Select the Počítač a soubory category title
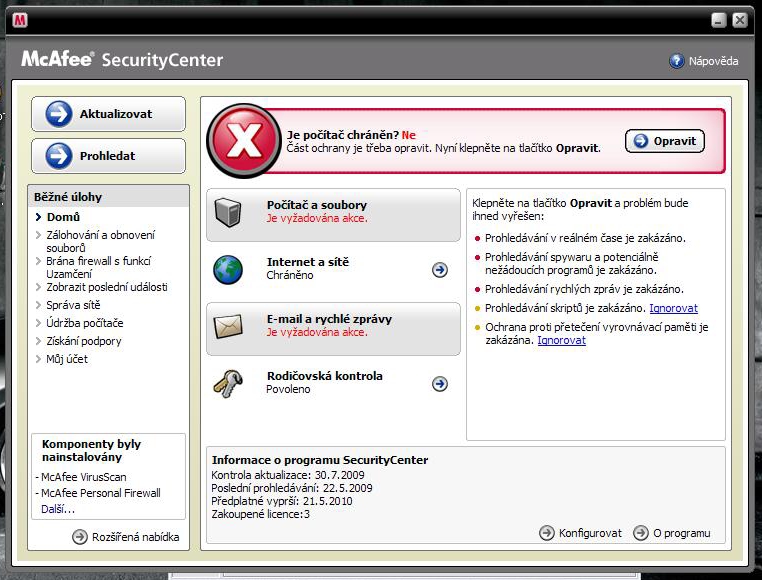 click(317, 205)
